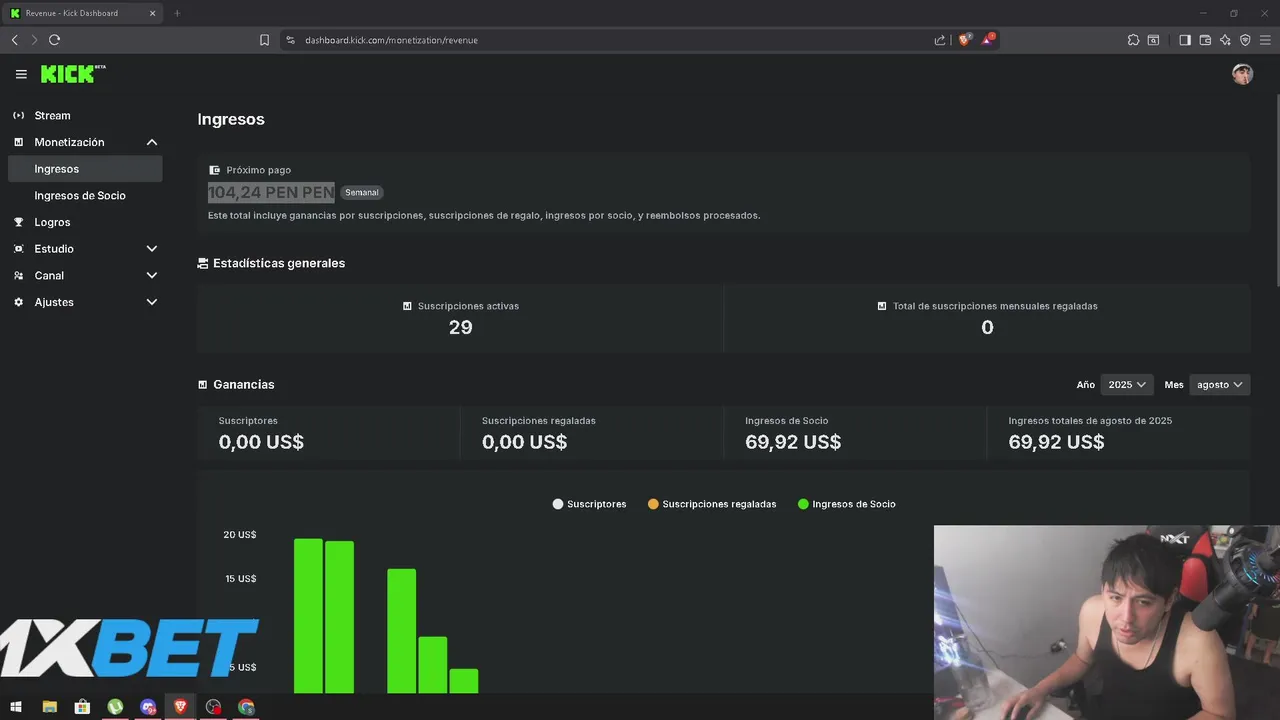Open Brave Shields panel
Viewport: 1280px width, 720px height.
pyautogui.click(x=965, y=40)
